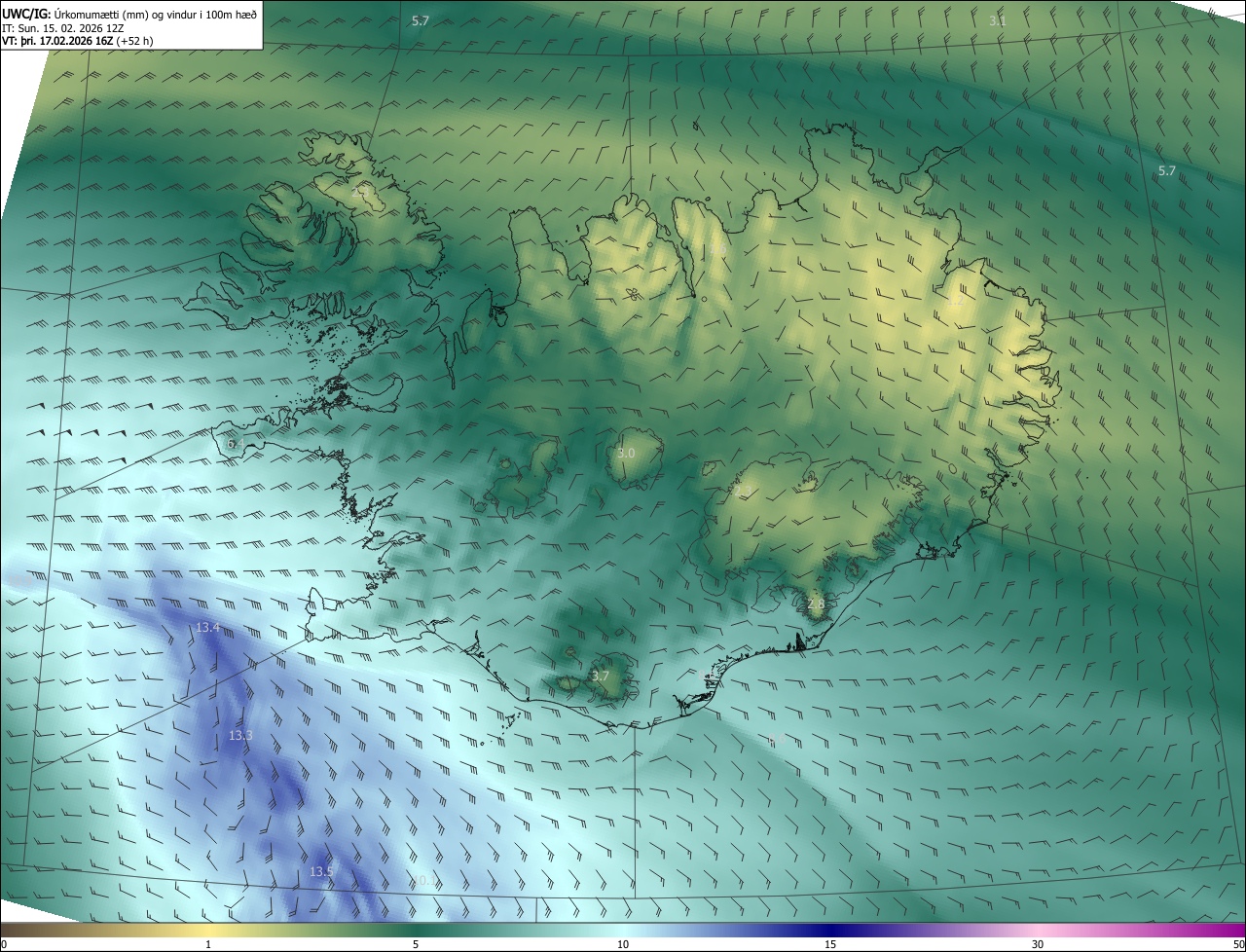Click the 3.1 value label on the map
This screenshot has width=1246, height=952.
pyautogui.click(x=998, y=20)
